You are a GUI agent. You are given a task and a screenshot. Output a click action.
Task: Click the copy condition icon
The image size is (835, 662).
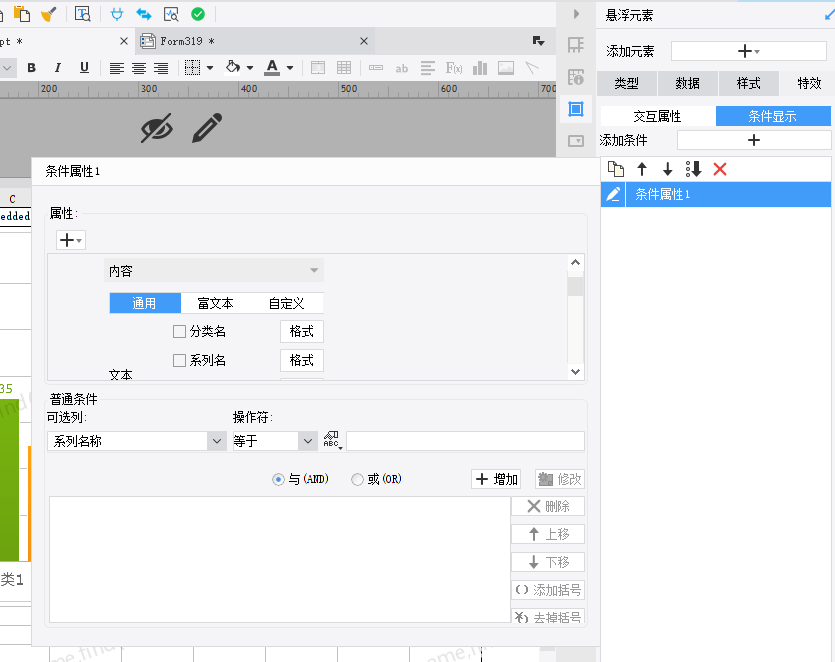point(616,169)
